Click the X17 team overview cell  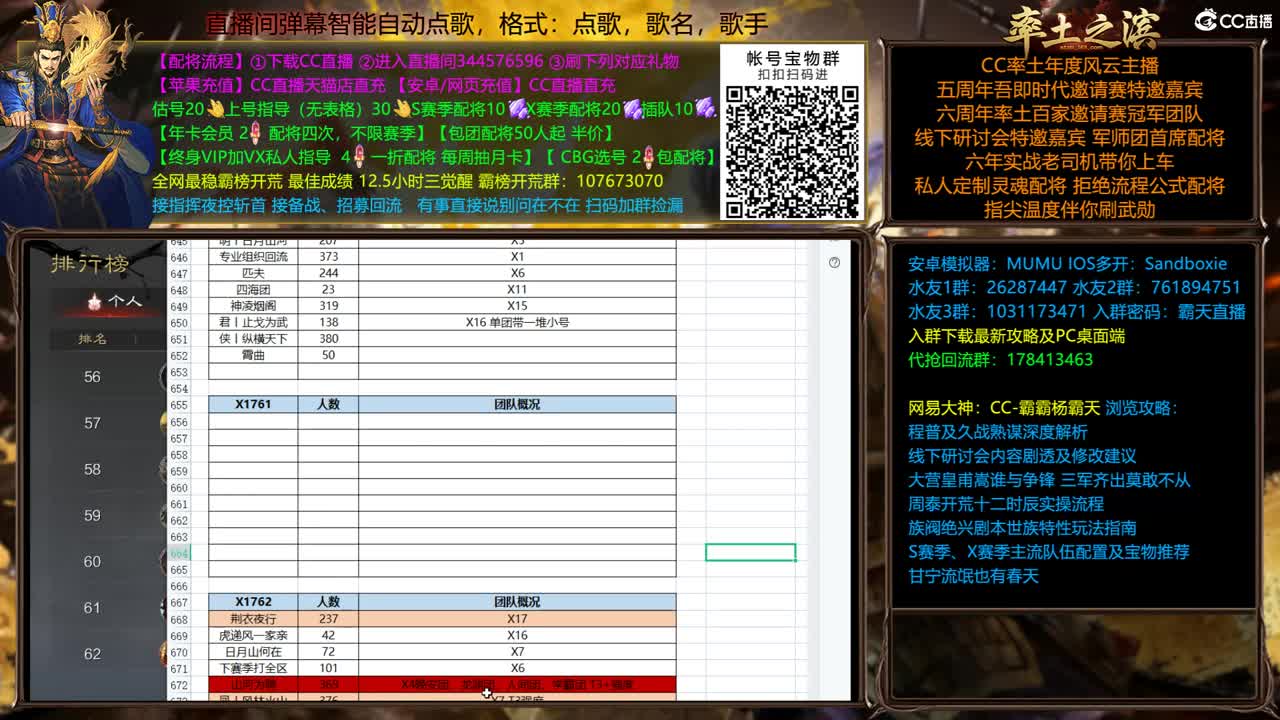[517, 619]
